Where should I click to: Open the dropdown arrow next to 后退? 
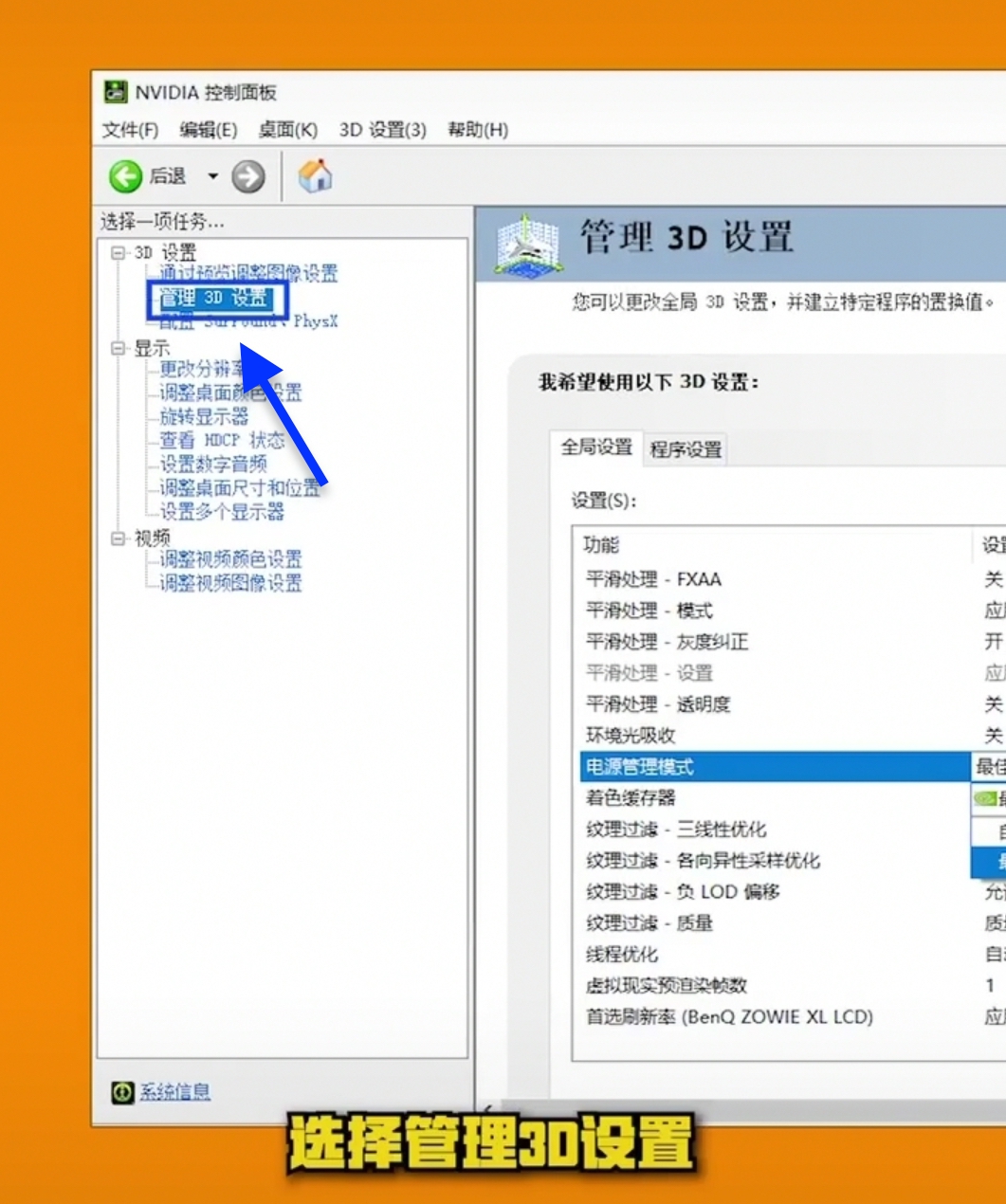tap(212, 176)
